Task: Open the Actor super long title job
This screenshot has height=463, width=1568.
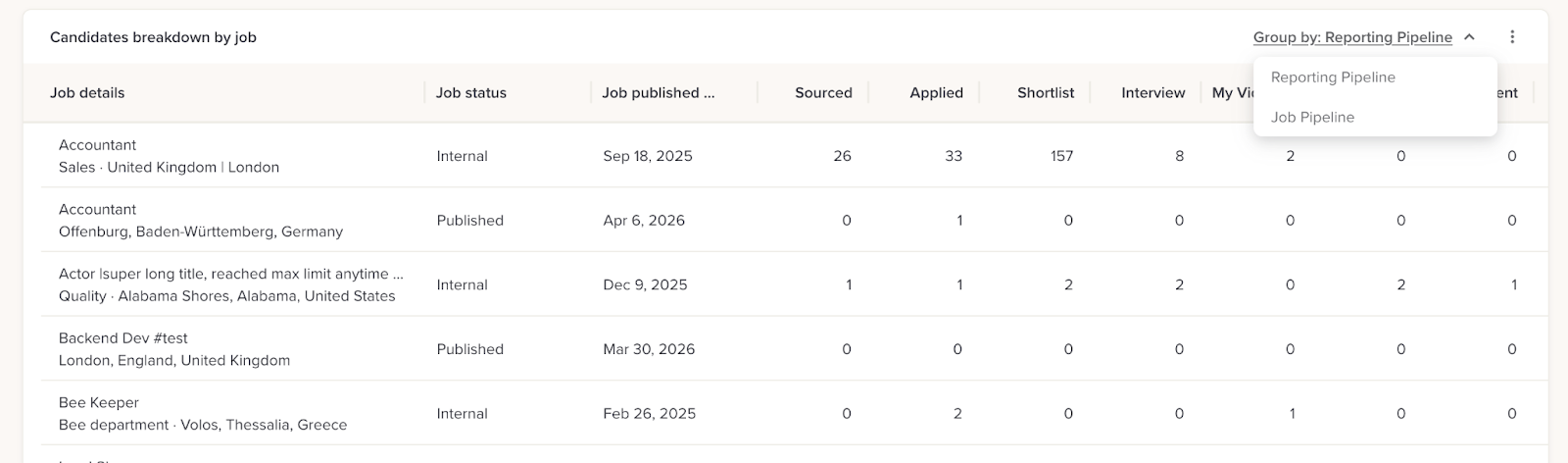Action: click(230, 275)
